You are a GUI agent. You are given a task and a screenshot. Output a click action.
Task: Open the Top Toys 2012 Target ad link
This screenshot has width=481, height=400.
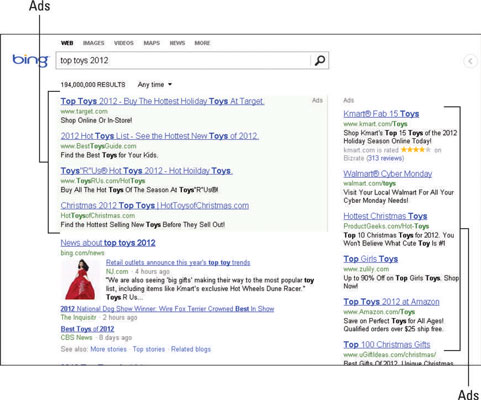(x=162, y=101)
